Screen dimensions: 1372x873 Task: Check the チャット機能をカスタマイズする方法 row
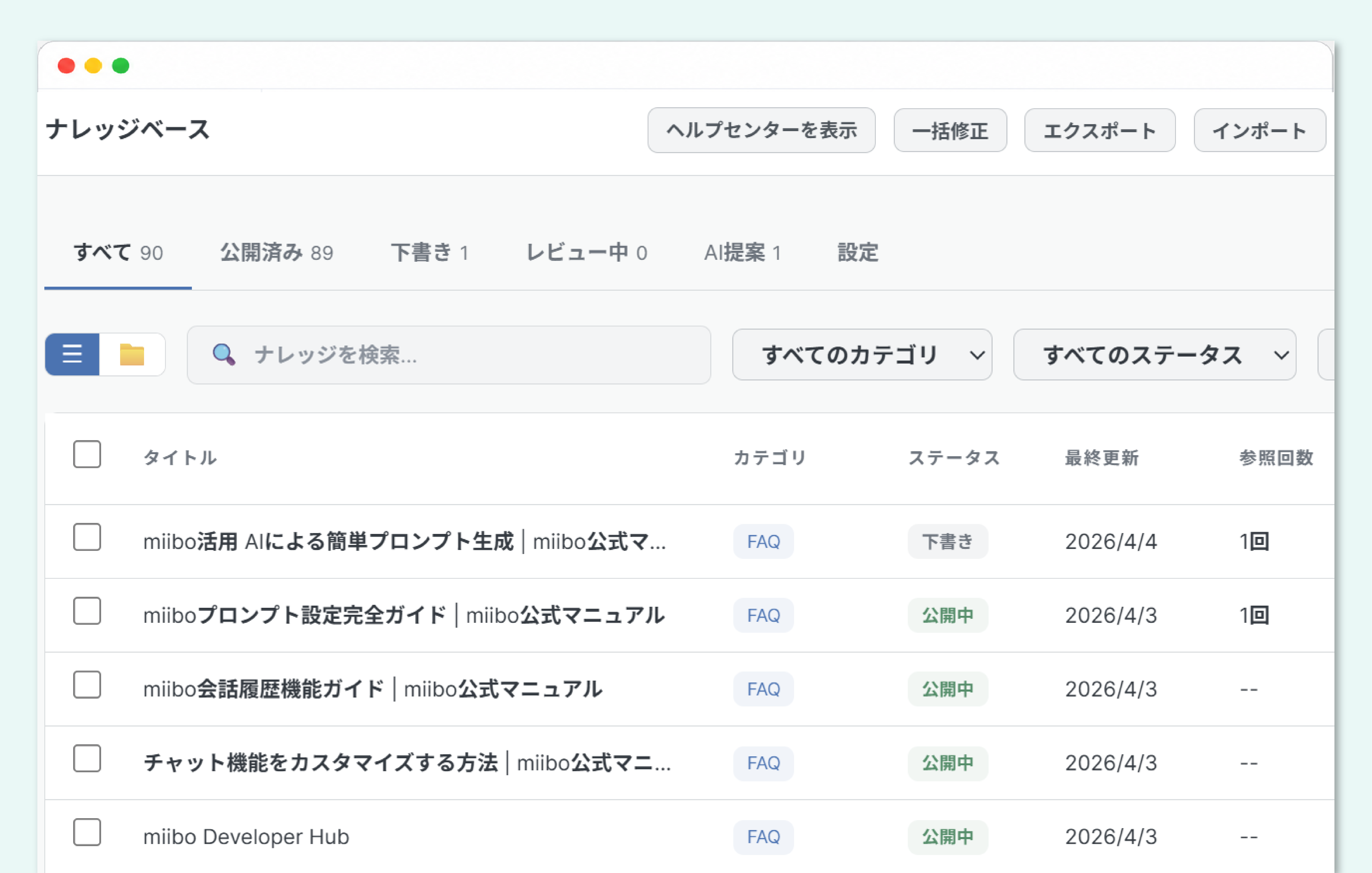pyautogui.click(x=87, y=758)
